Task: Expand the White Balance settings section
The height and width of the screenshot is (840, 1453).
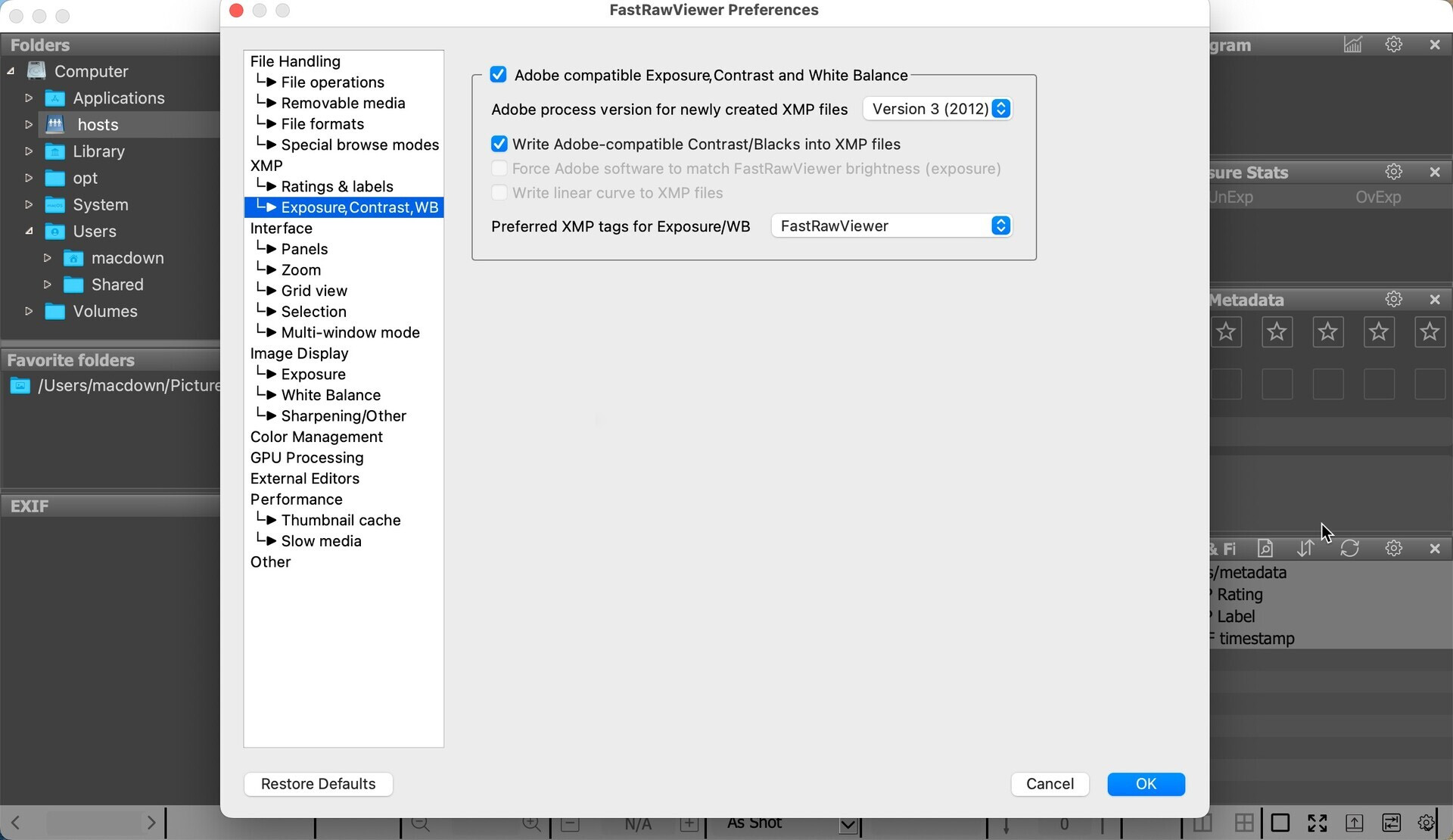Action: [330, 394]
